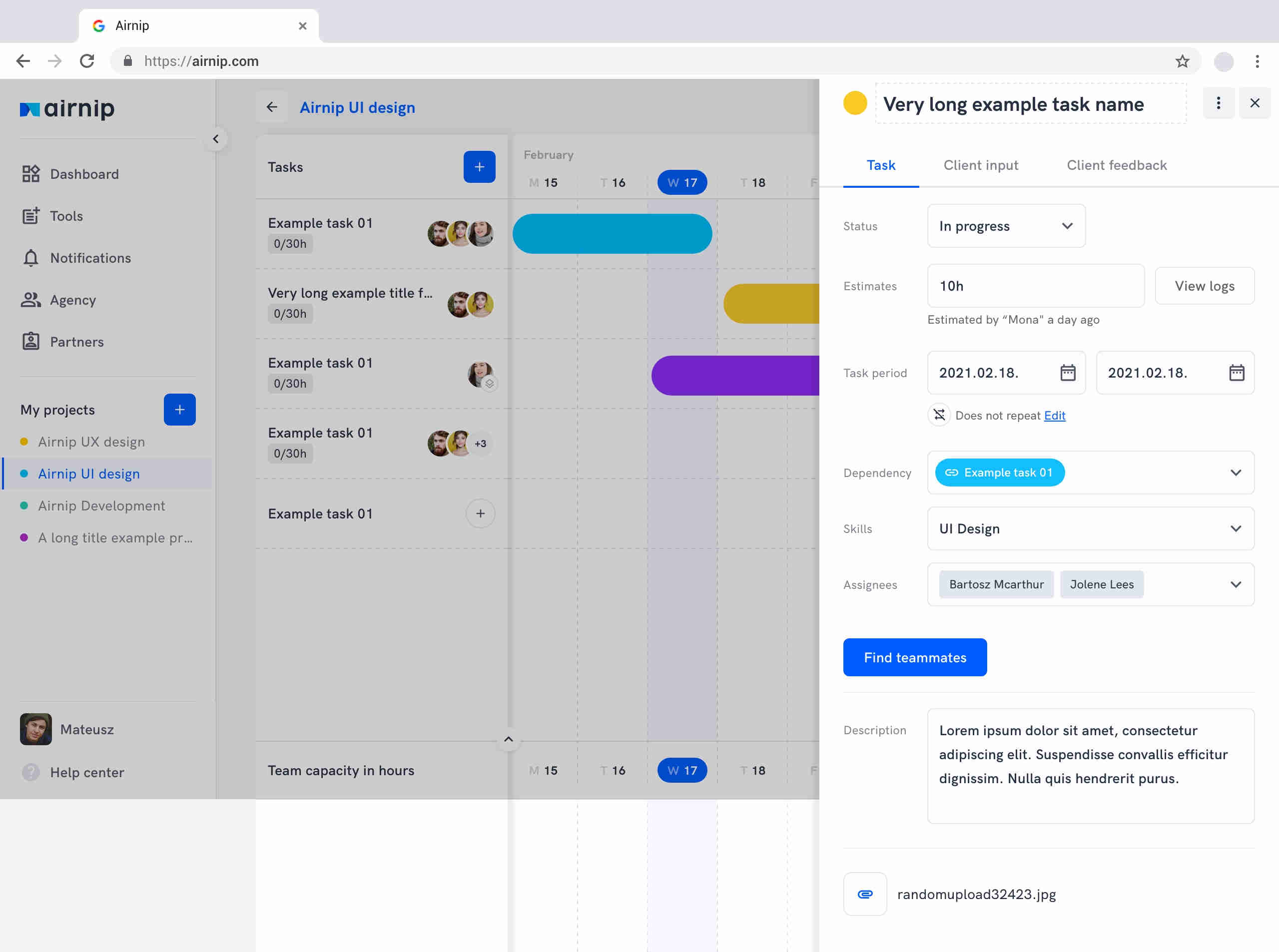Reload the page with the refresh icon

click(87, 61)
